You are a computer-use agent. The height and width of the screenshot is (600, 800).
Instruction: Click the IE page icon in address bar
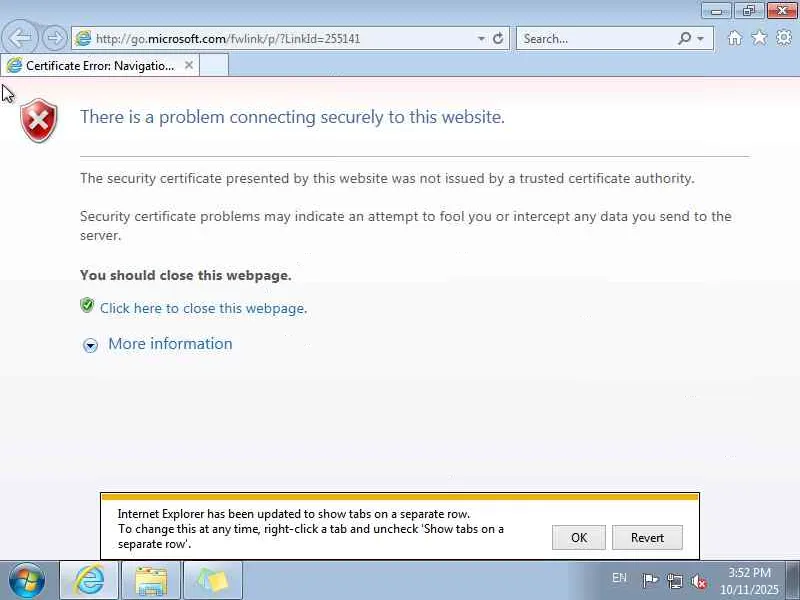[x=83, y=38]
